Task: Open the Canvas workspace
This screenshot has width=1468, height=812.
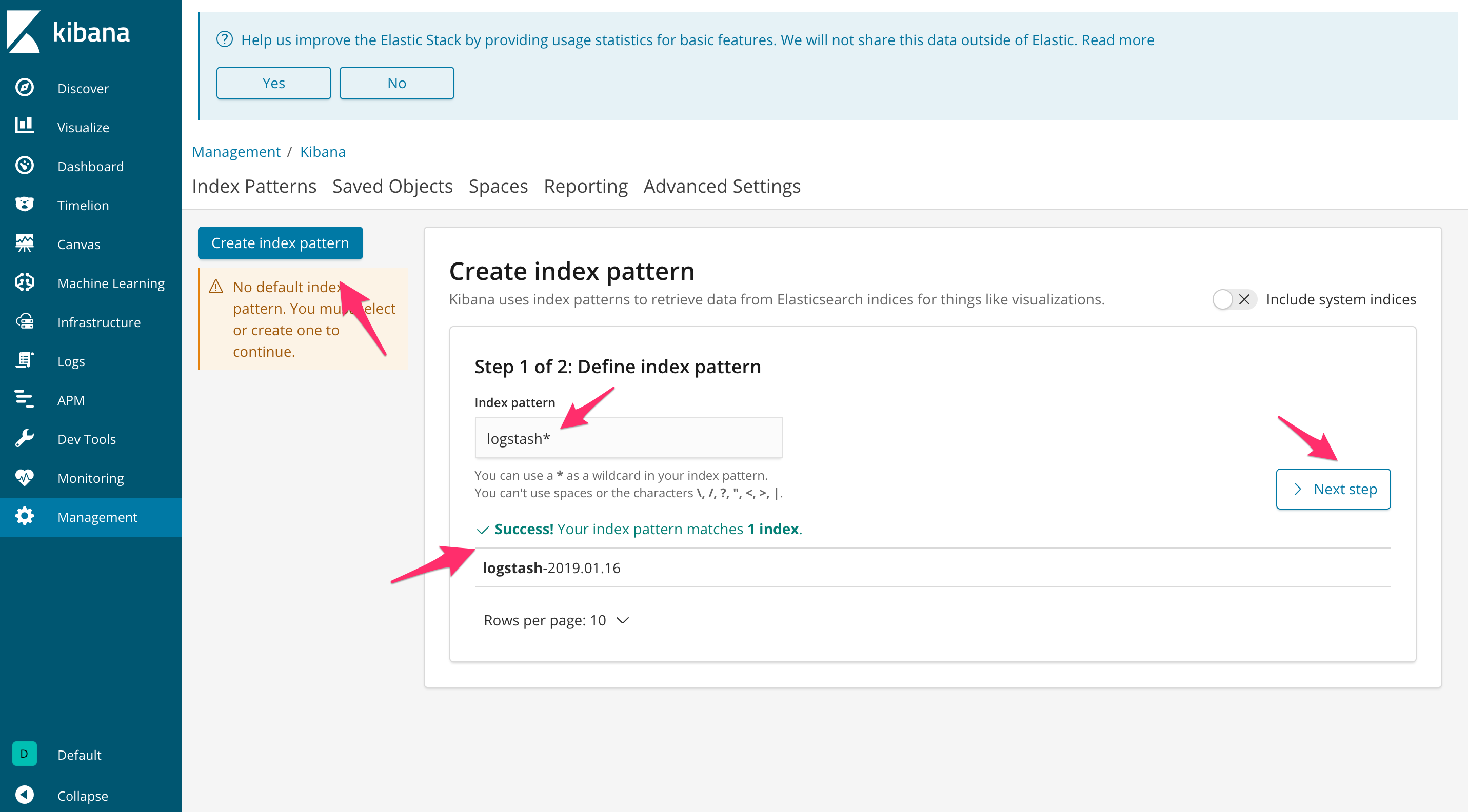Action: (78, 243)
